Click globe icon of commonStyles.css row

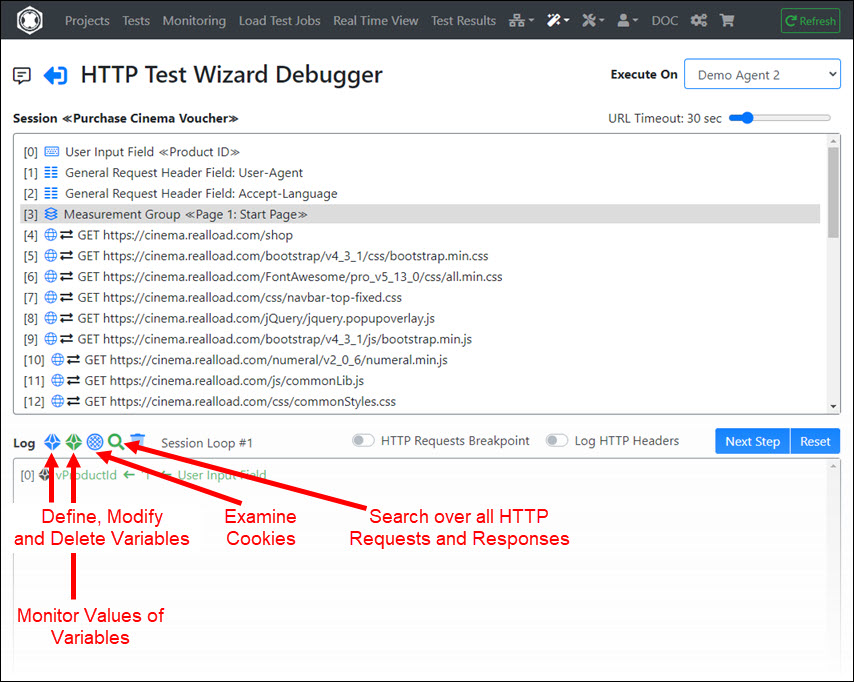(x=57, y=401)
